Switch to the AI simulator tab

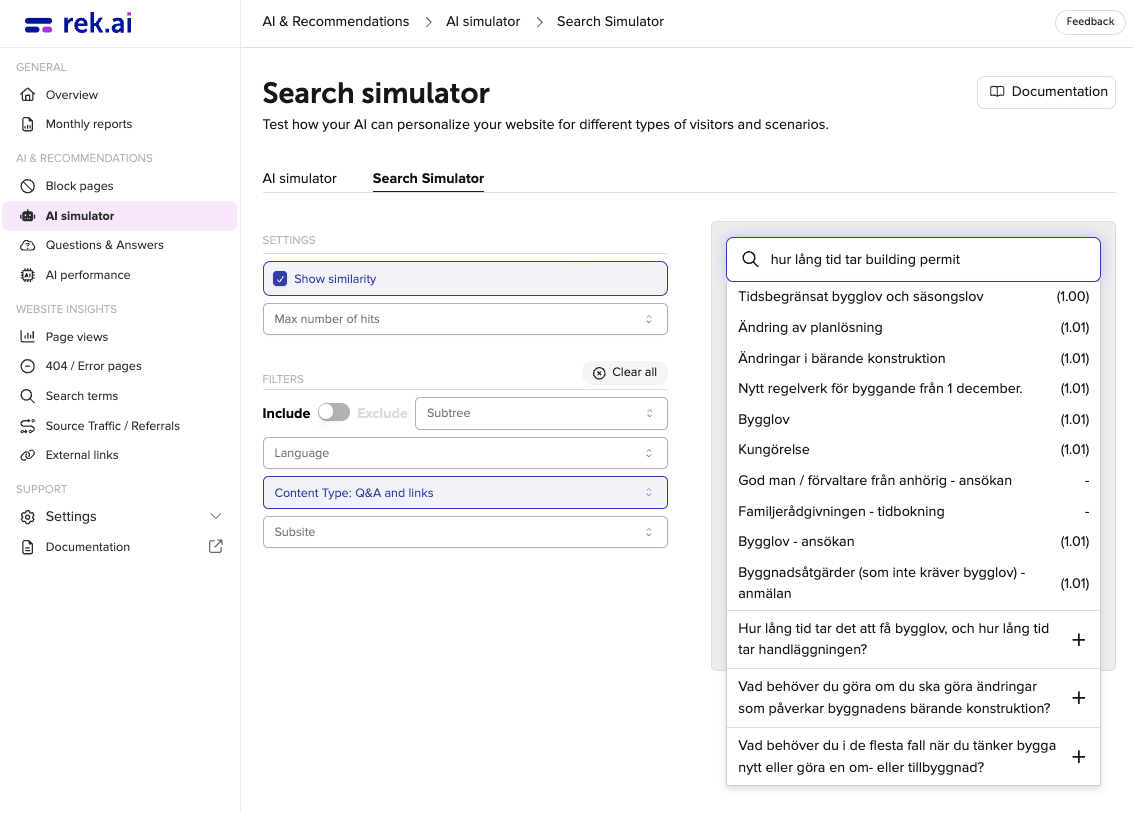click(x=300, y=179)
